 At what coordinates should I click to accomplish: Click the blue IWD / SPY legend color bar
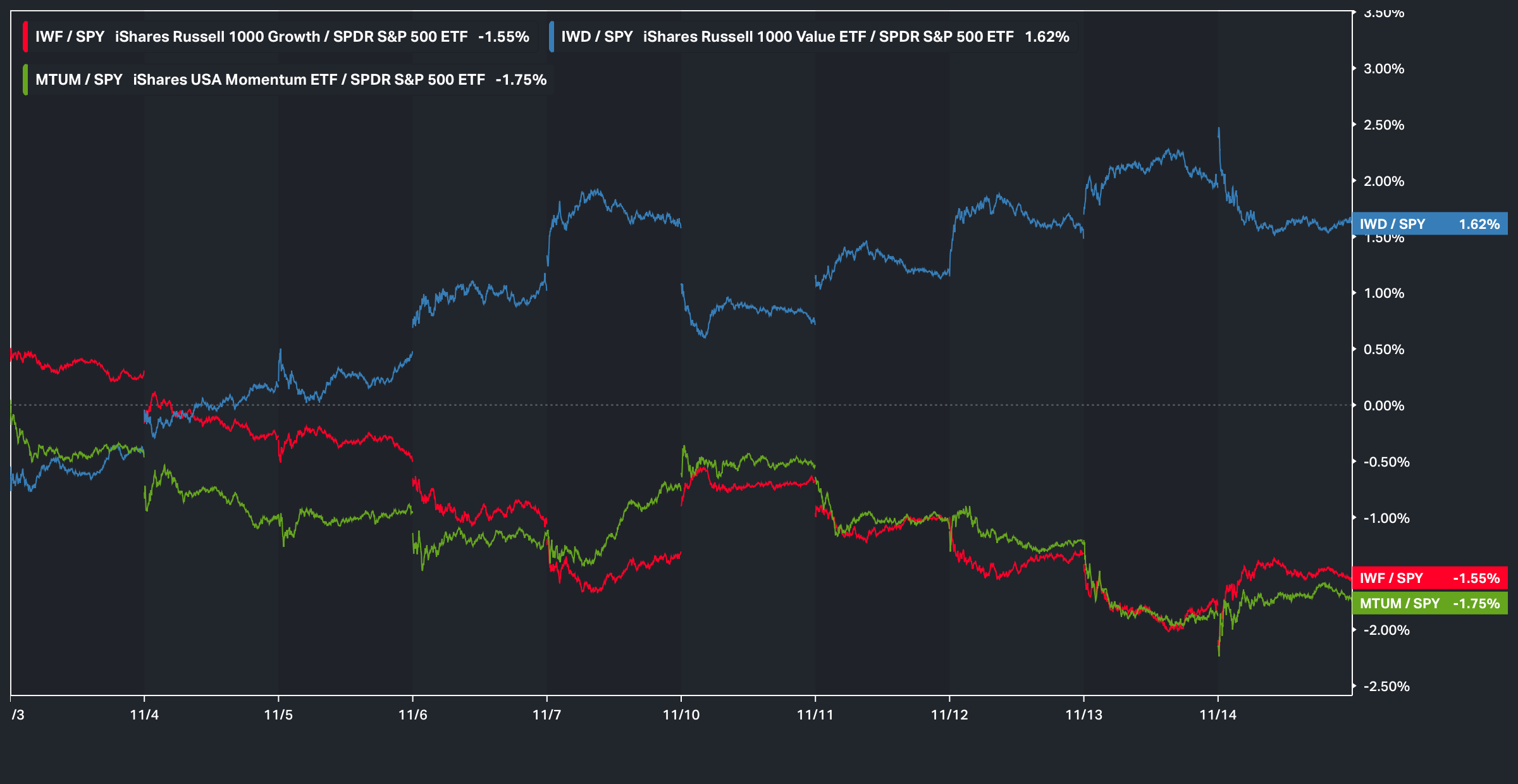[552, 37]
